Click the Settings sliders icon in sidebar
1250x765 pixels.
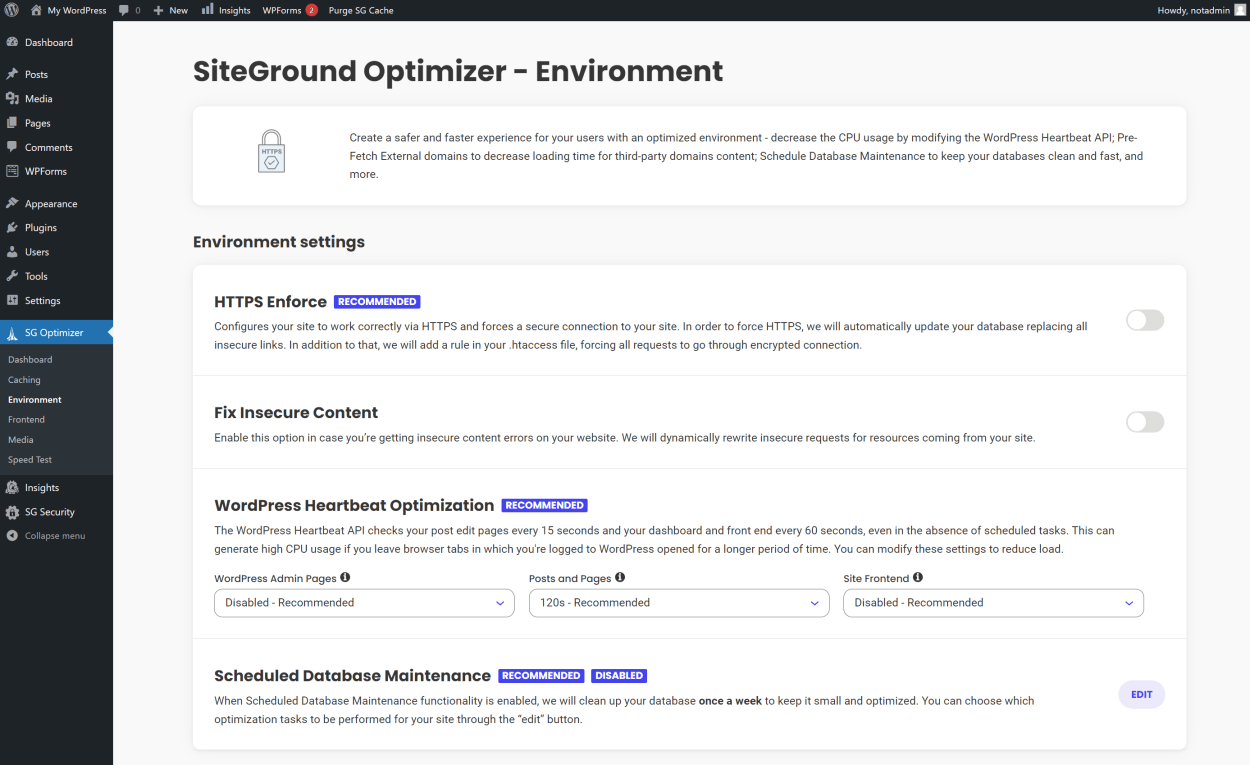[x=12, y=300]
